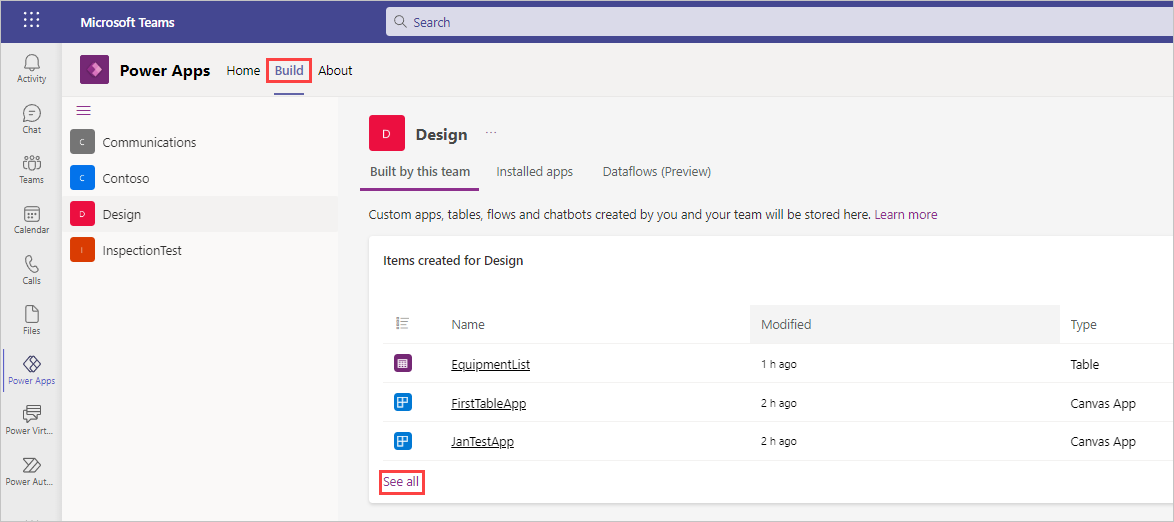Click the '1 h ago' modified cell

coord(779,365)
